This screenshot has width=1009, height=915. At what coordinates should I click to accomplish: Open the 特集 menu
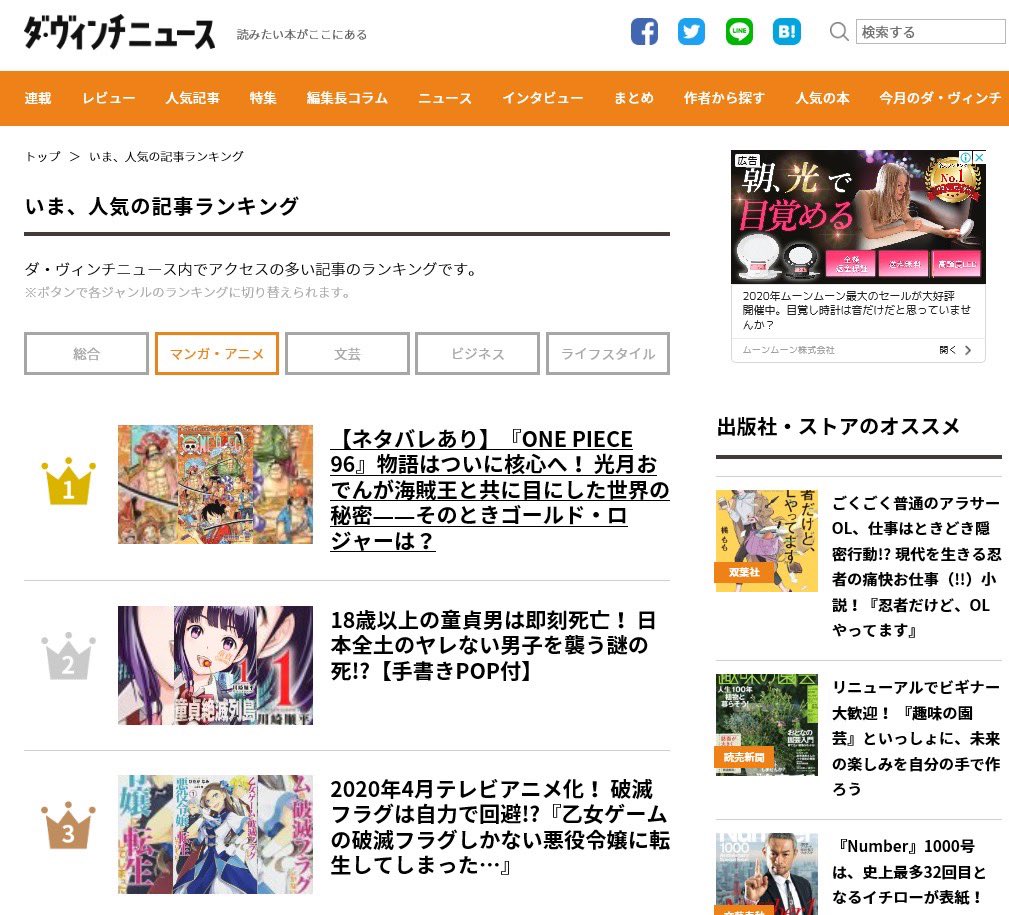click(x=263, y=98)
